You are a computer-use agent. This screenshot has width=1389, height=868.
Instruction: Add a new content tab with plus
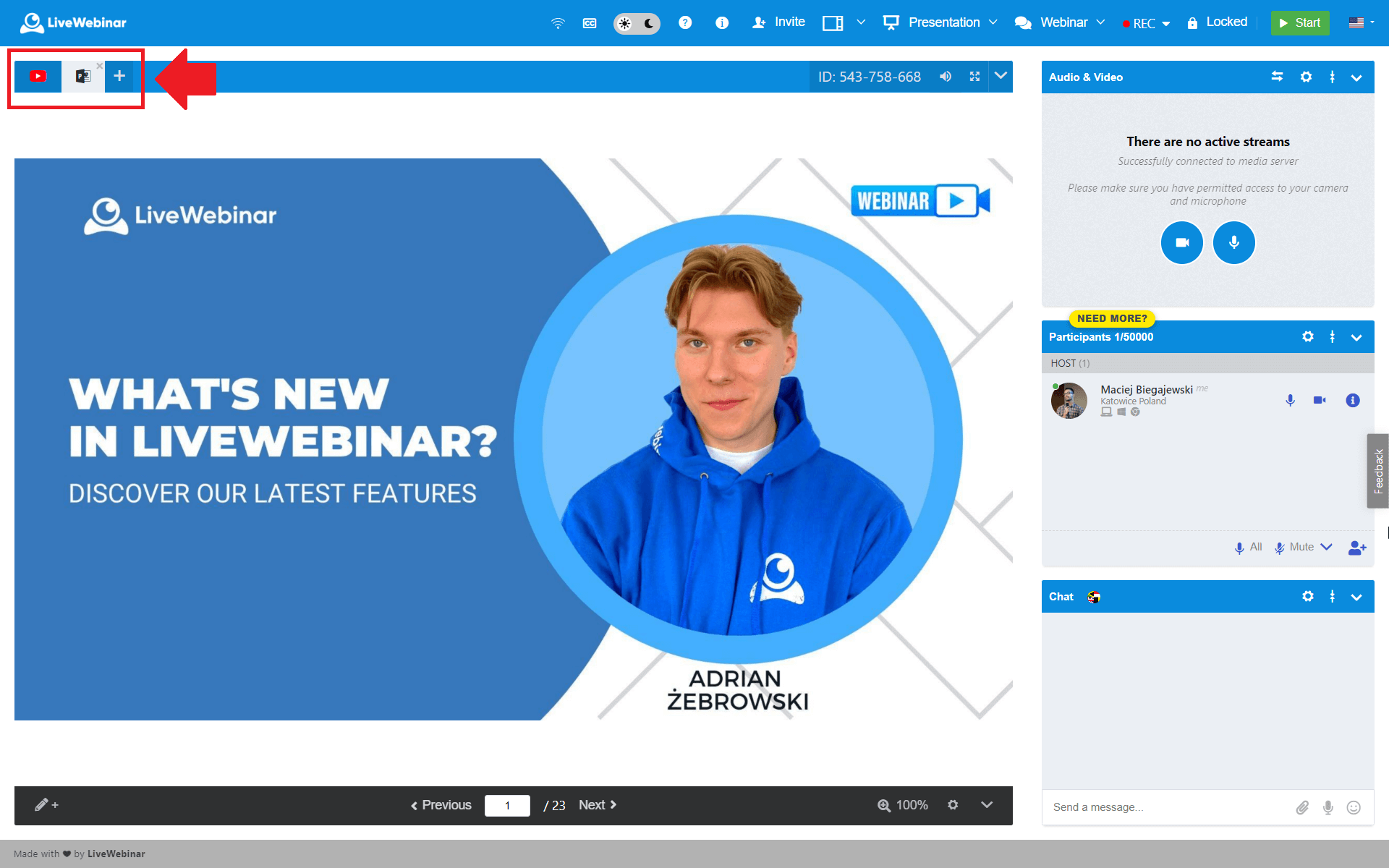pos(119,76)
